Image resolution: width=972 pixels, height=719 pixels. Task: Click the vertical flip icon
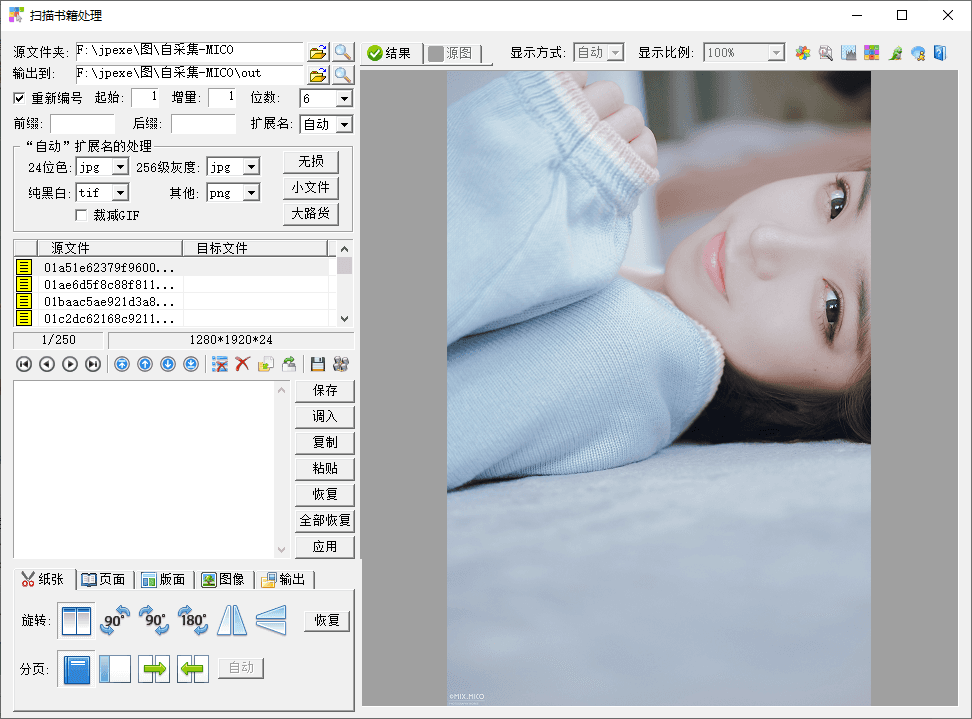click(270, 621)
